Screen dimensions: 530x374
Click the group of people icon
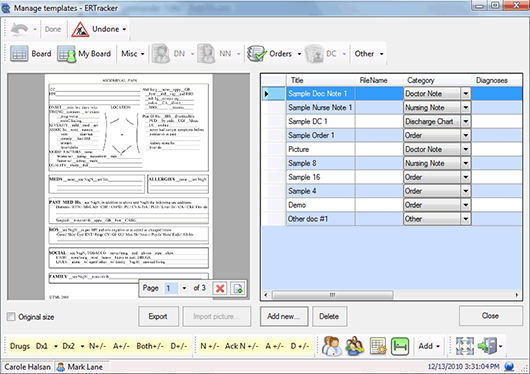pyautogui.click(x=355, y=346)
